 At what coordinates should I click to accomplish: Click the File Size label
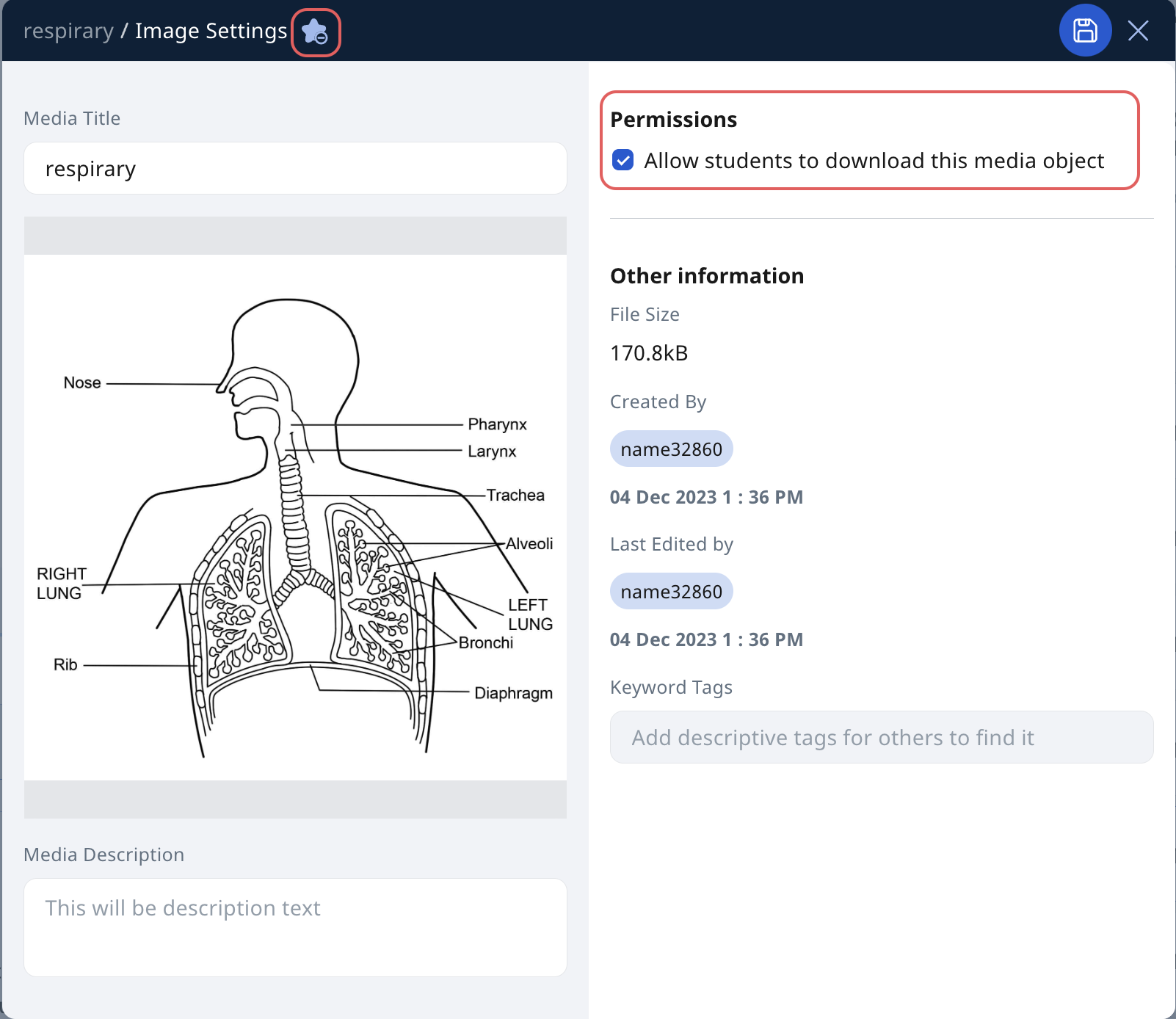[645, 314]
